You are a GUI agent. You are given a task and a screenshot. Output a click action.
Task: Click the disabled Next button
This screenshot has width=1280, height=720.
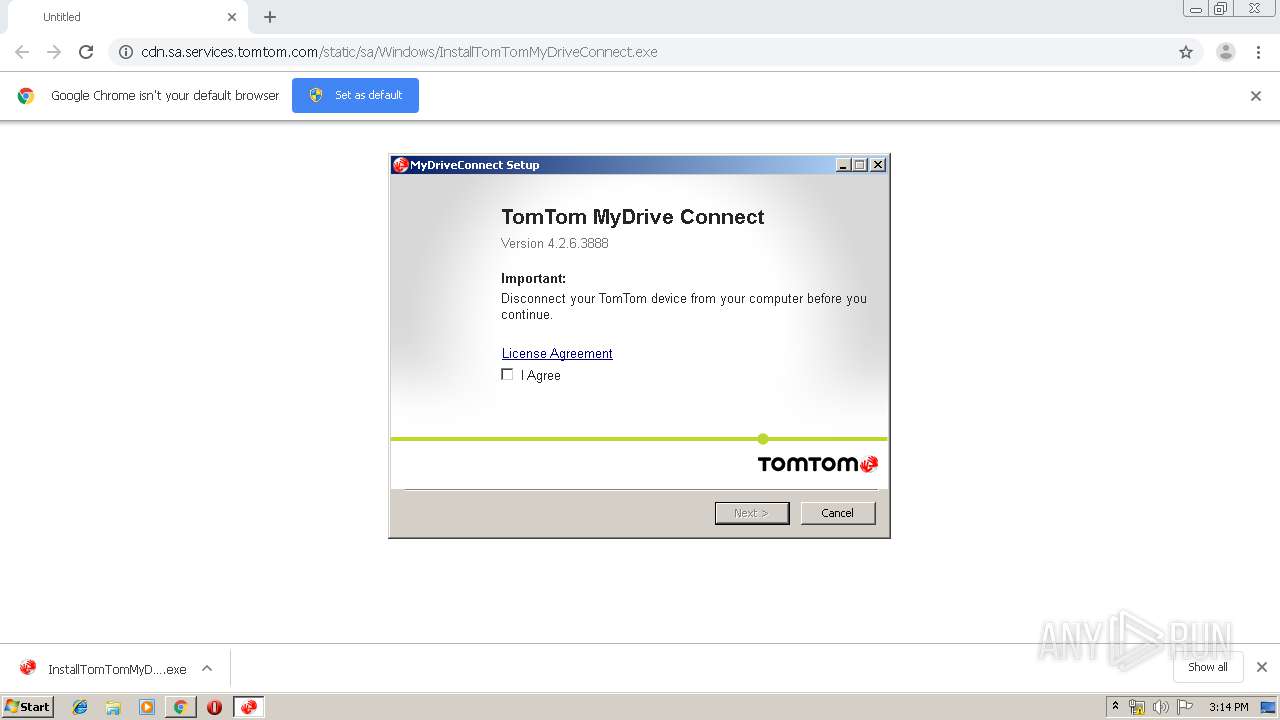click(x=752, y=513)
